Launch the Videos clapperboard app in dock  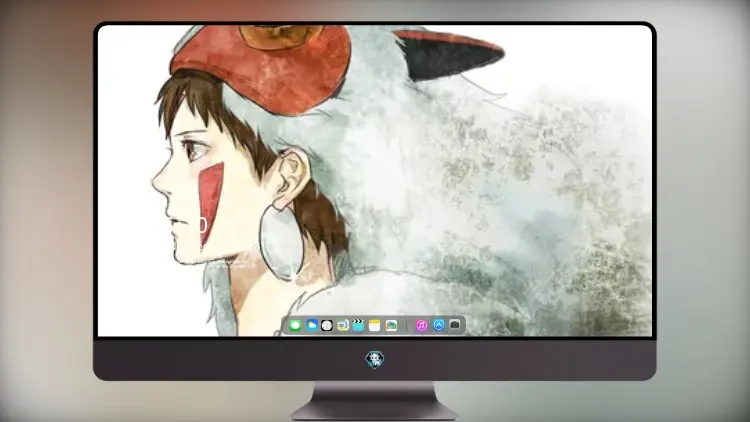tap(358, 326)
